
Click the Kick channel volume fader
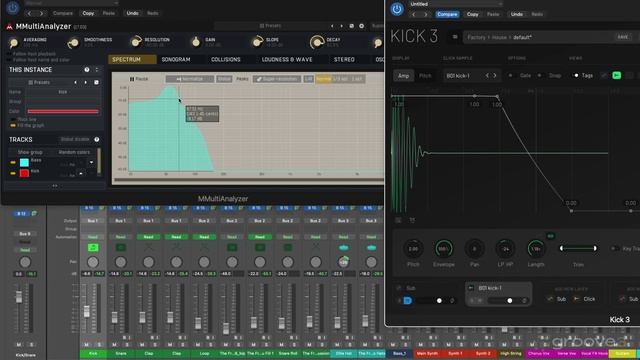pos(87,311)
